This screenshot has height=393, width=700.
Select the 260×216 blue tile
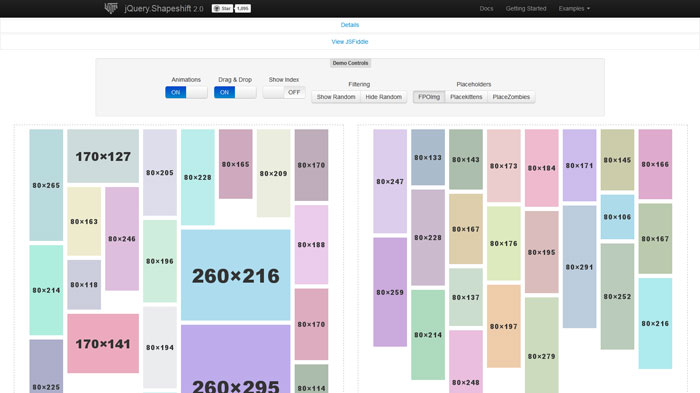[x=235, y=275]
